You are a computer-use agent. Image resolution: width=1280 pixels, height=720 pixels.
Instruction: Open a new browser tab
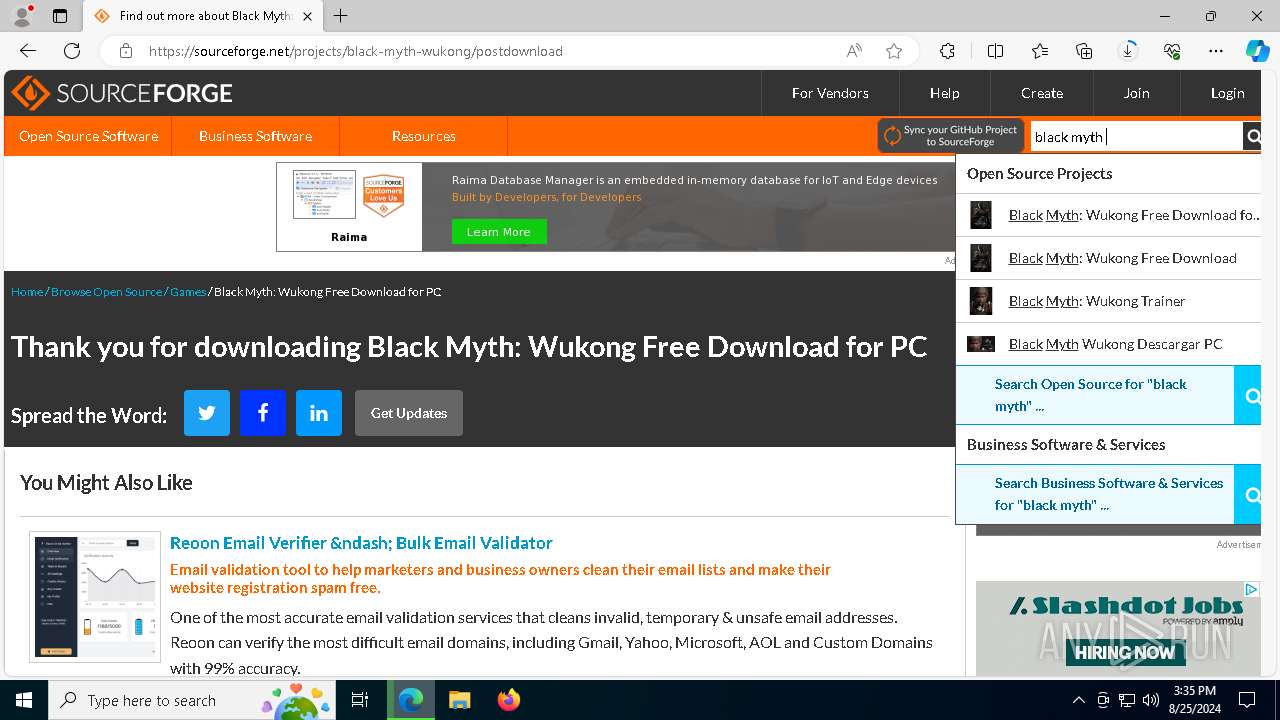pos(341,16)
